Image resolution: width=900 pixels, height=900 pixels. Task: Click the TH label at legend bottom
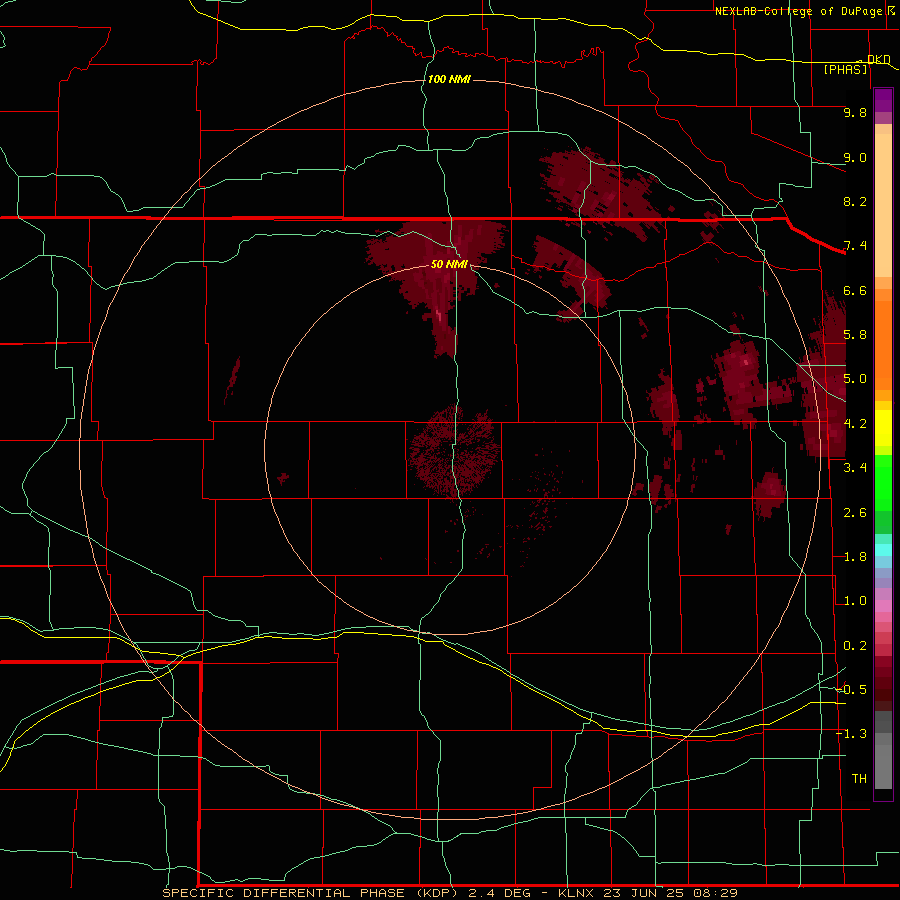(859, 778)
